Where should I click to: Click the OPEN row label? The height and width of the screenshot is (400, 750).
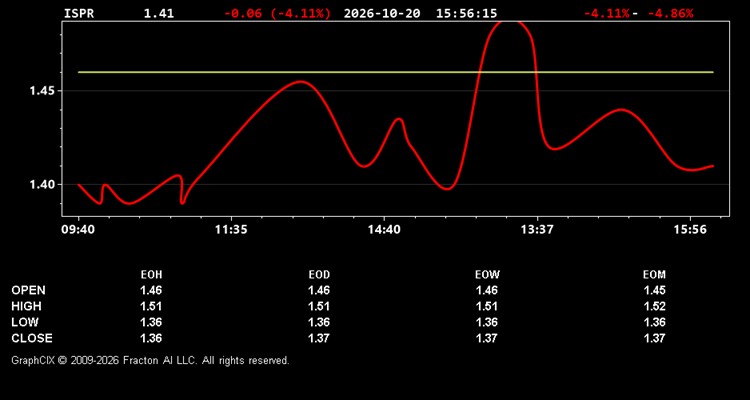(x=29, y=290)
